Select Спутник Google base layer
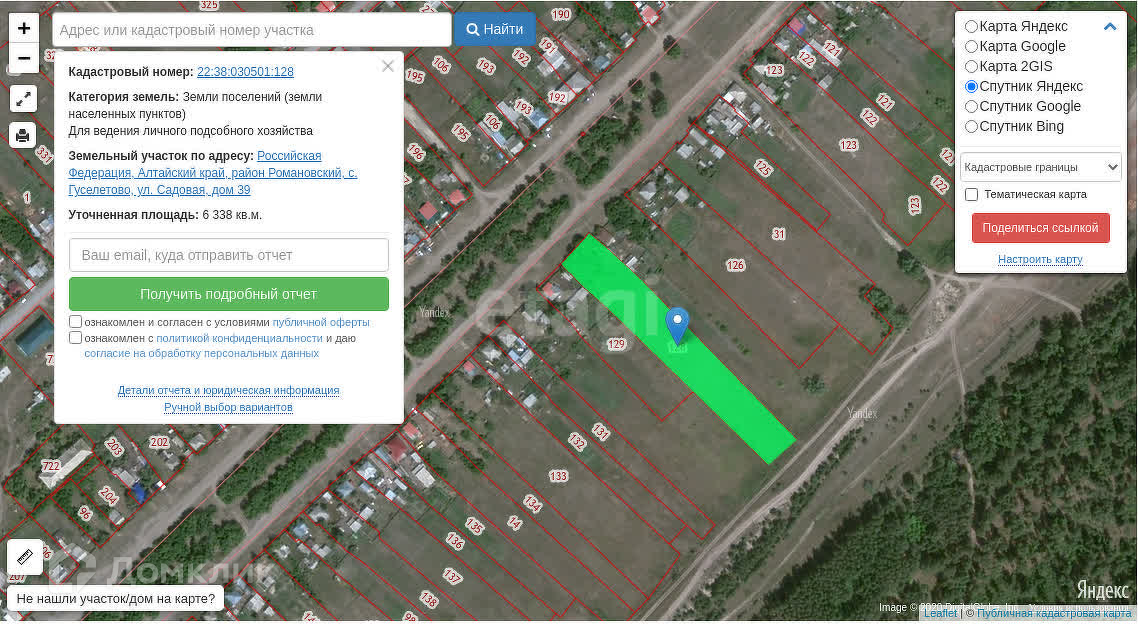 [971, 107]
